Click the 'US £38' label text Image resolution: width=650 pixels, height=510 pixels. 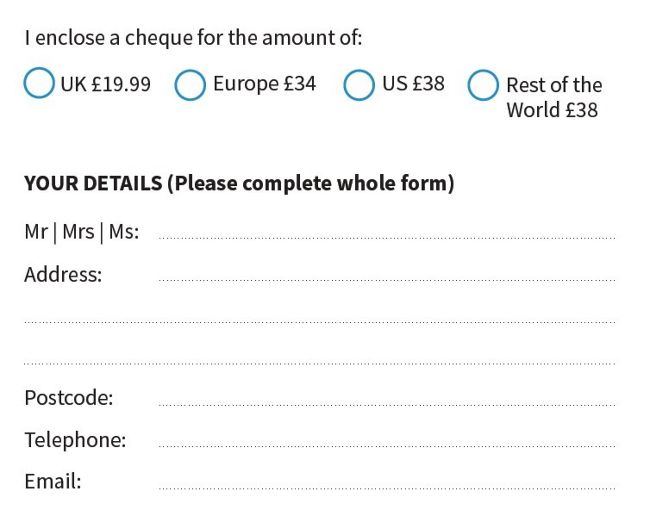(x=413, y=84)
